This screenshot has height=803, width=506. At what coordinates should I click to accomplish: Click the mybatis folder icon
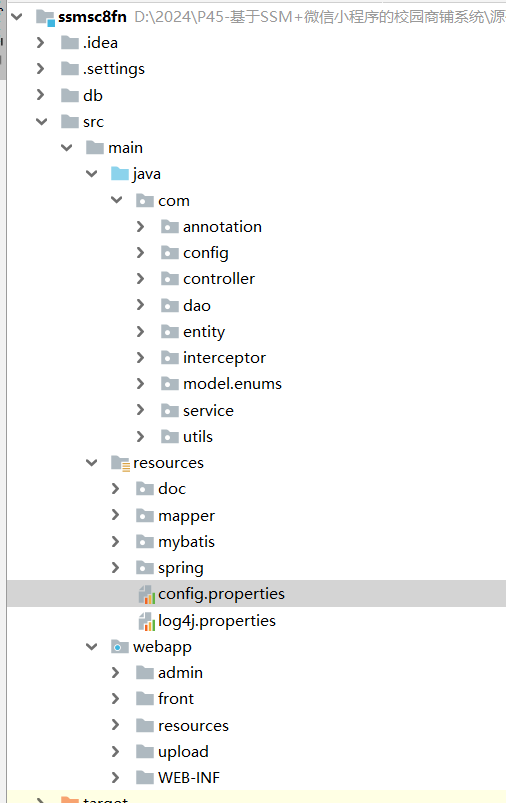[x=145, y=542]
